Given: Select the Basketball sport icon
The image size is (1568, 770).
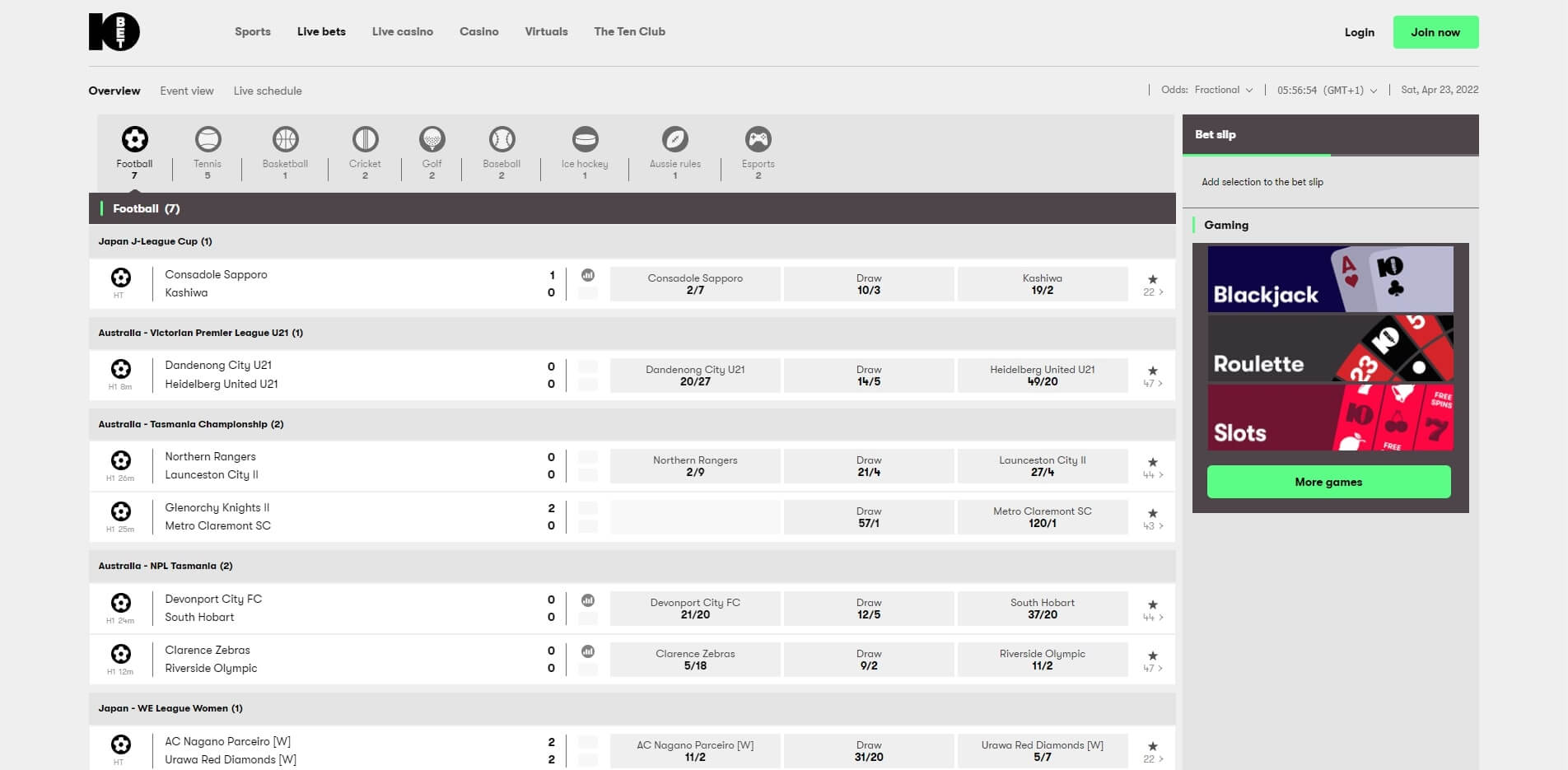Looking at the screenshot, I should pyautogui.click(x=284, y=139).
